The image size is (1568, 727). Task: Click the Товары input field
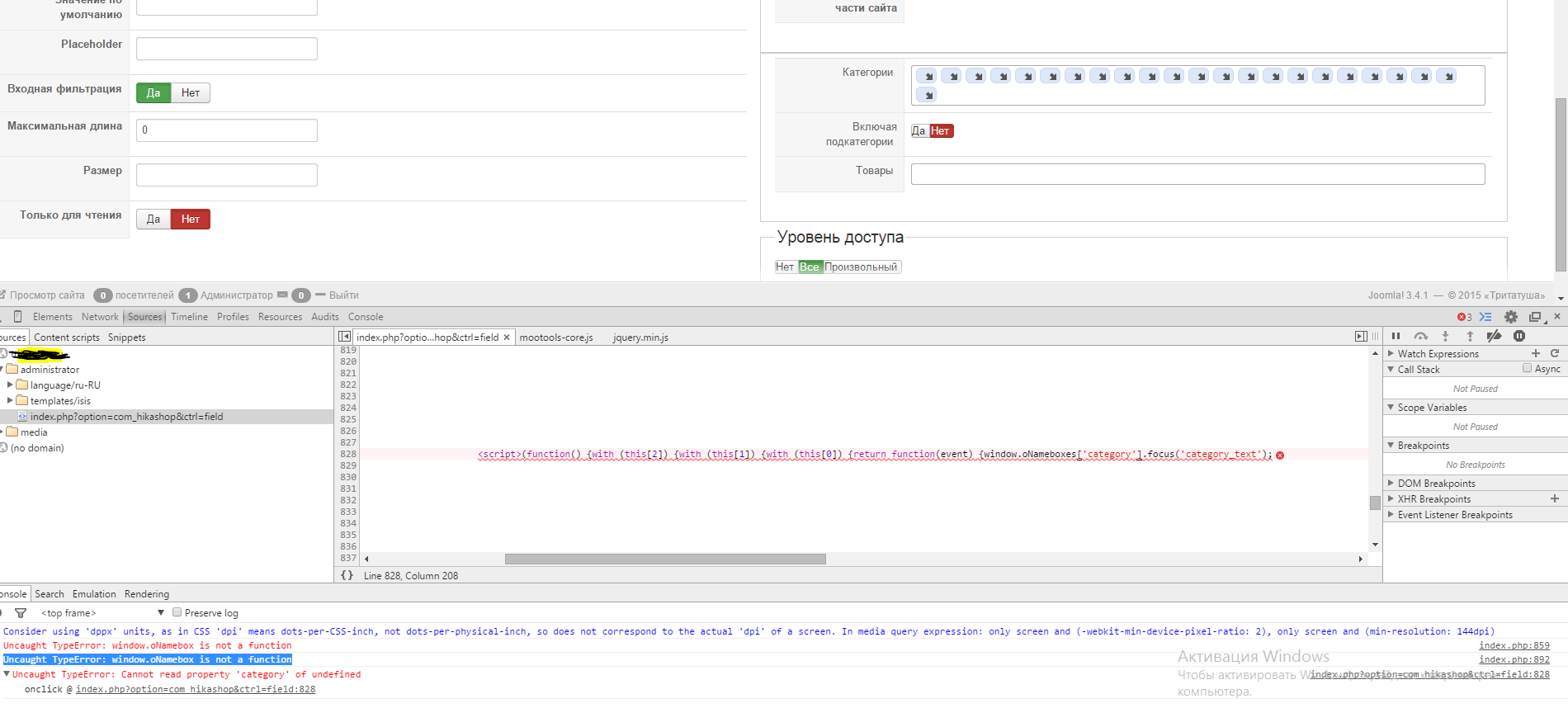tap(1198, 174)
